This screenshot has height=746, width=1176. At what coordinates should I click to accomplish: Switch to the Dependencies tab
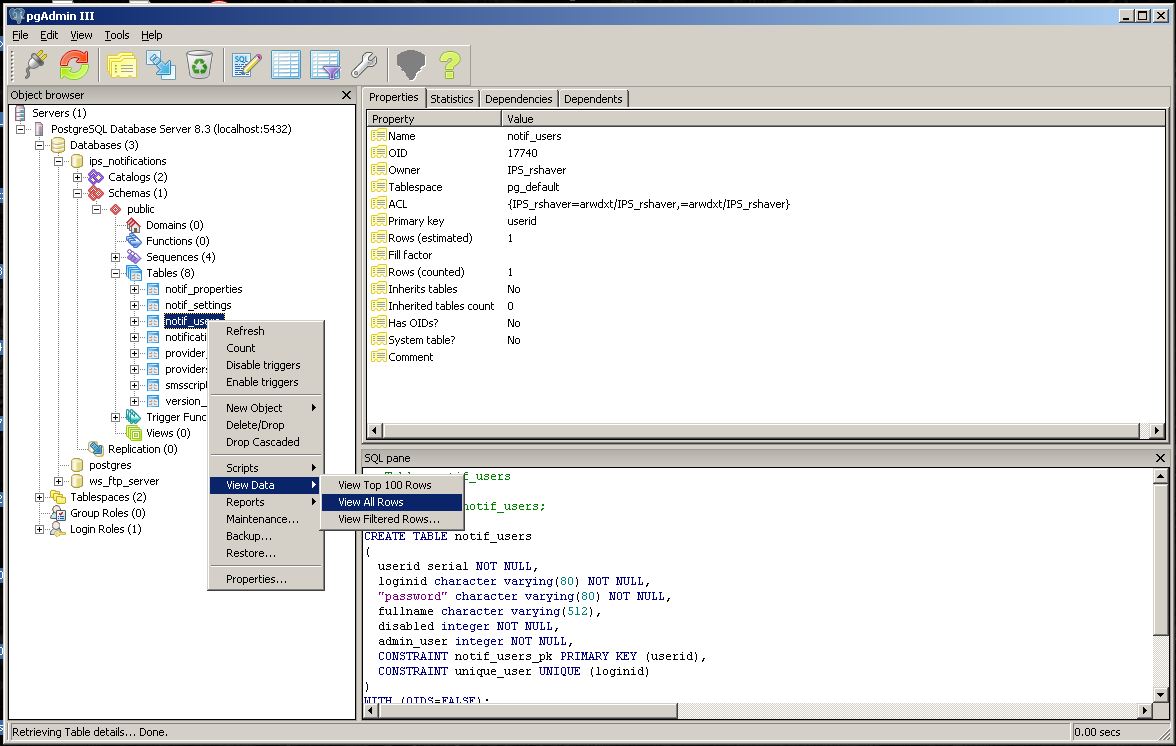click(x=518, y=99)
